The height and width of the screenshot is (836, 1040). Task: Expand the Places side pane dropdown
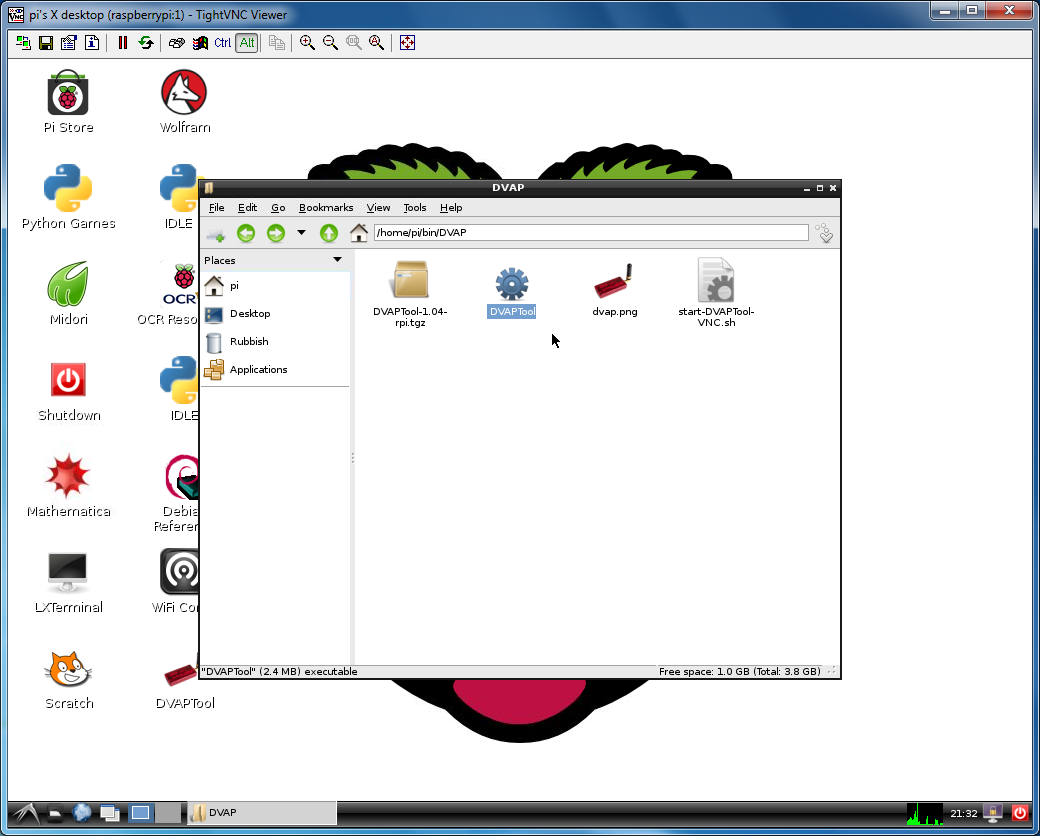coord(337,260)
